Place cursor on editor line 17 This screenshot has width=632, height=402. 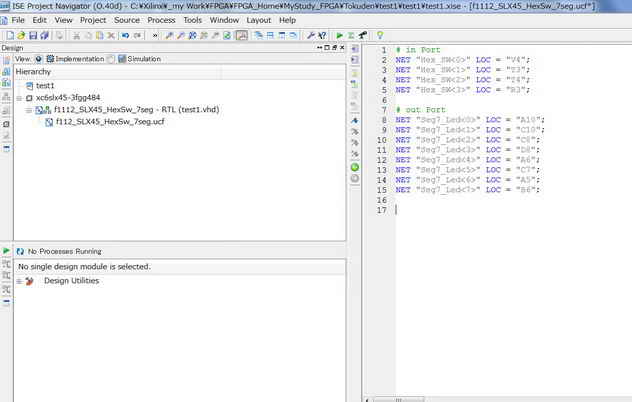tap(512, 210)
